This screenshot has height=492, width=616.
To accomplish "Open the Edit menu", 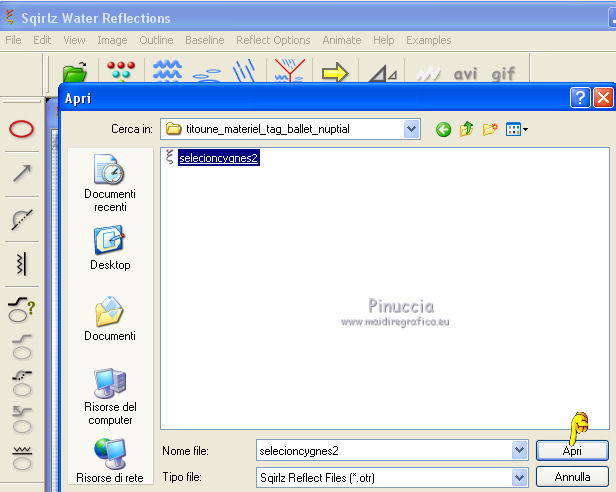I will pyautogui.click(x=42, y=40).
